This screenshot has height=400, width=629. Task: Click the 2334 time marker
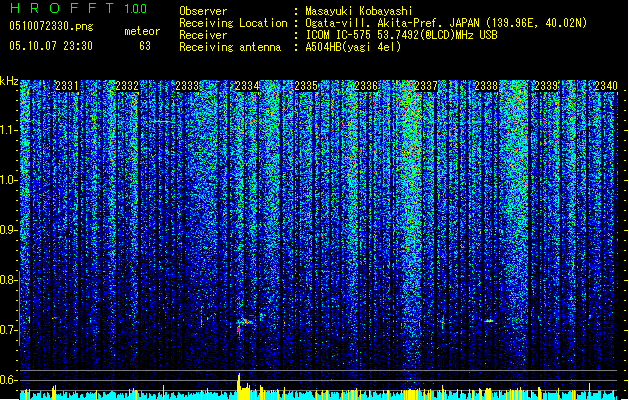point(247,86)
